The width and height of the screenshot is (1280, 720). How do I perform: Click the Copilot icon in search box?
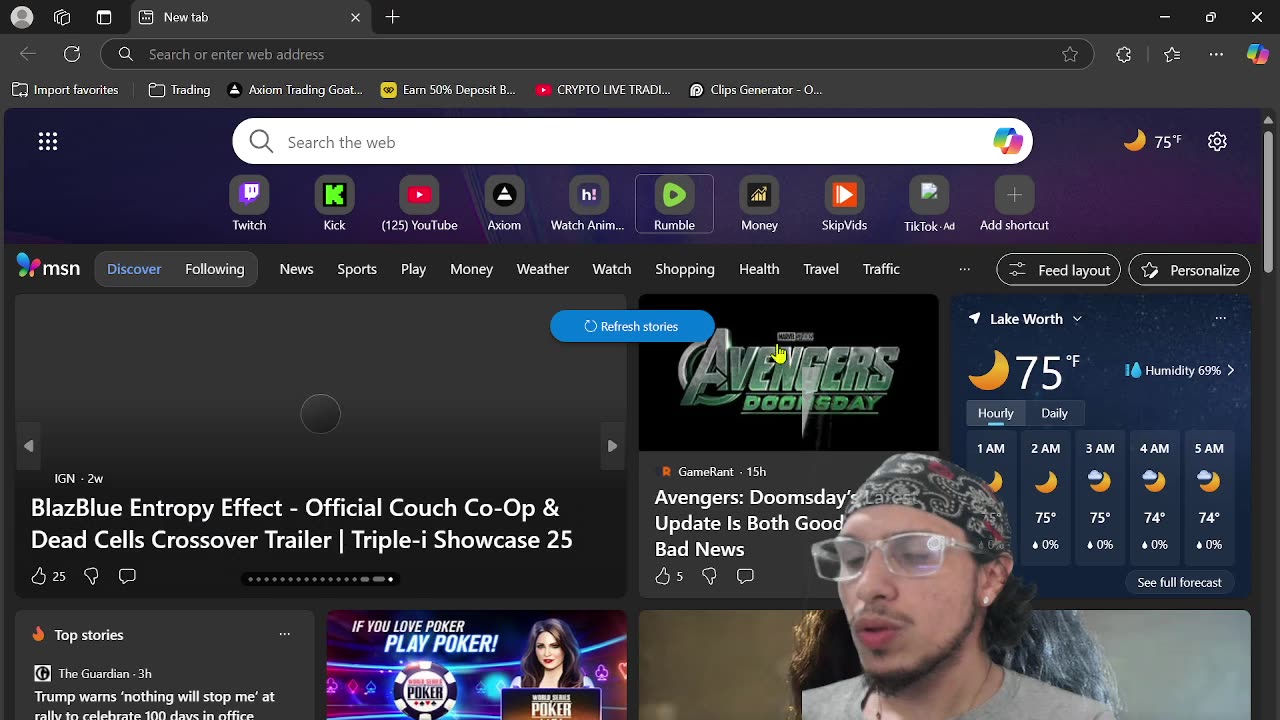coord(1007,142)
